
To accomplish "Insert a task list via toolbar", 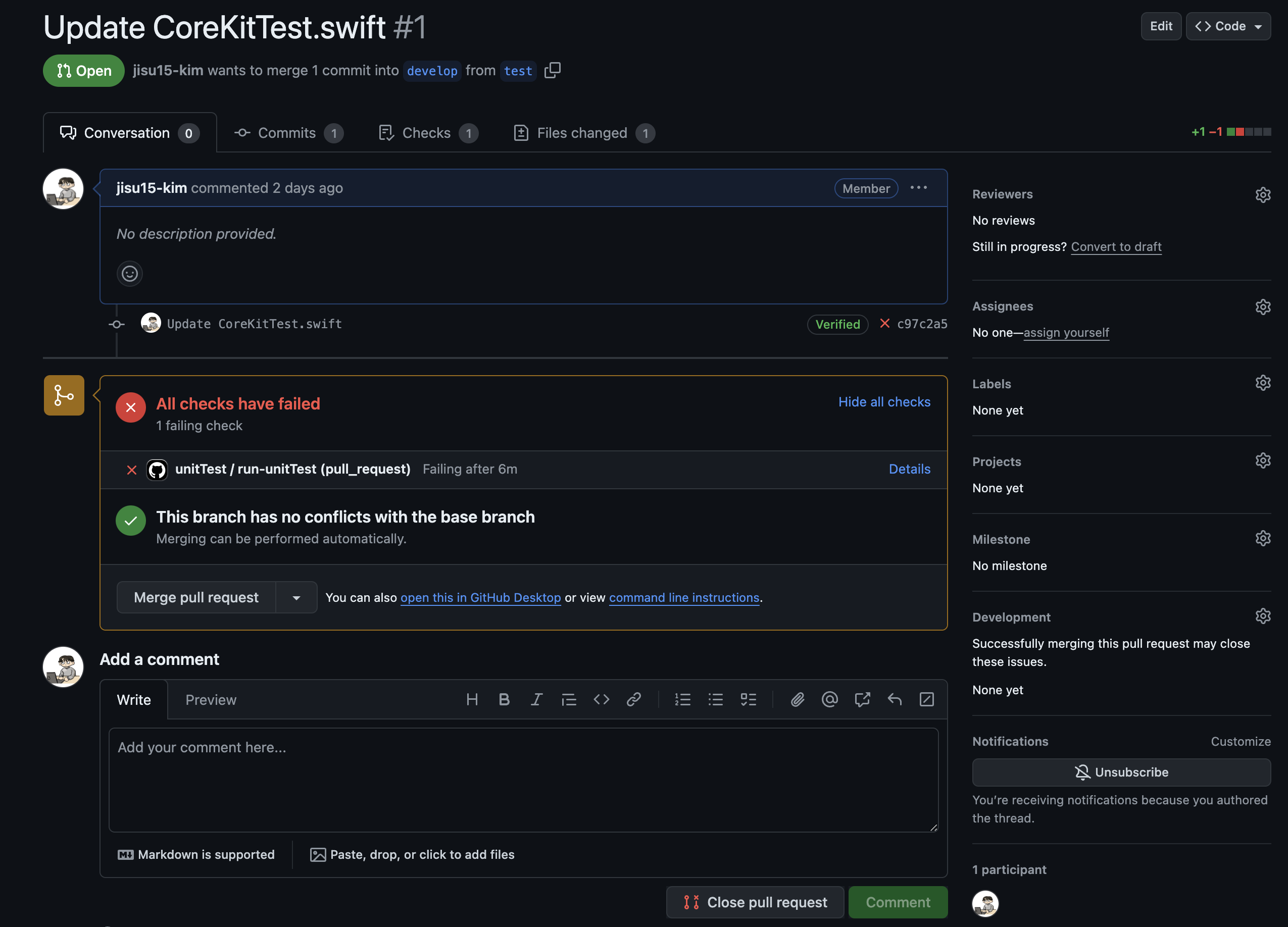I will point(749,699).
